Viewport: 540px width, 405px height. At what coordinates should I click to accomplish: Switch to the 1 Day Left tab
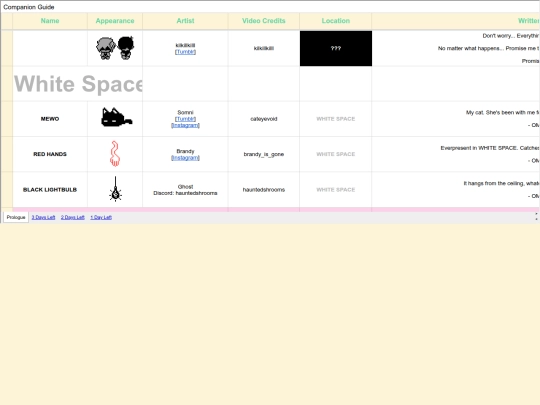pos(101,217)
